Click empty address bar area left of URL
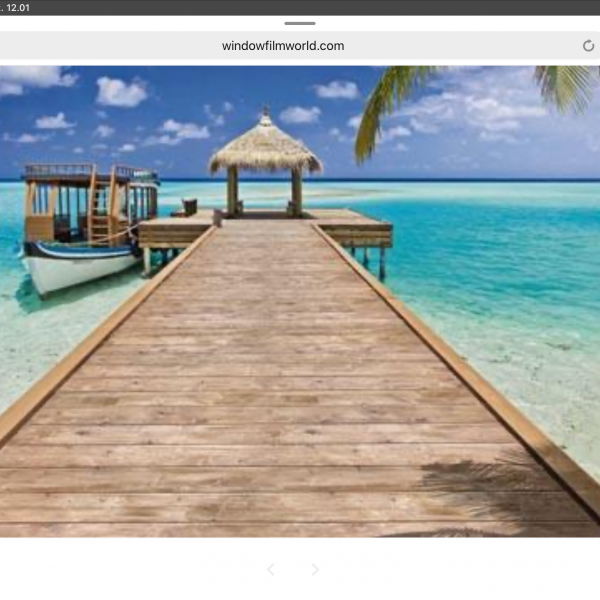This screenshot has width=600, height=600. click(x=100, y=46)
